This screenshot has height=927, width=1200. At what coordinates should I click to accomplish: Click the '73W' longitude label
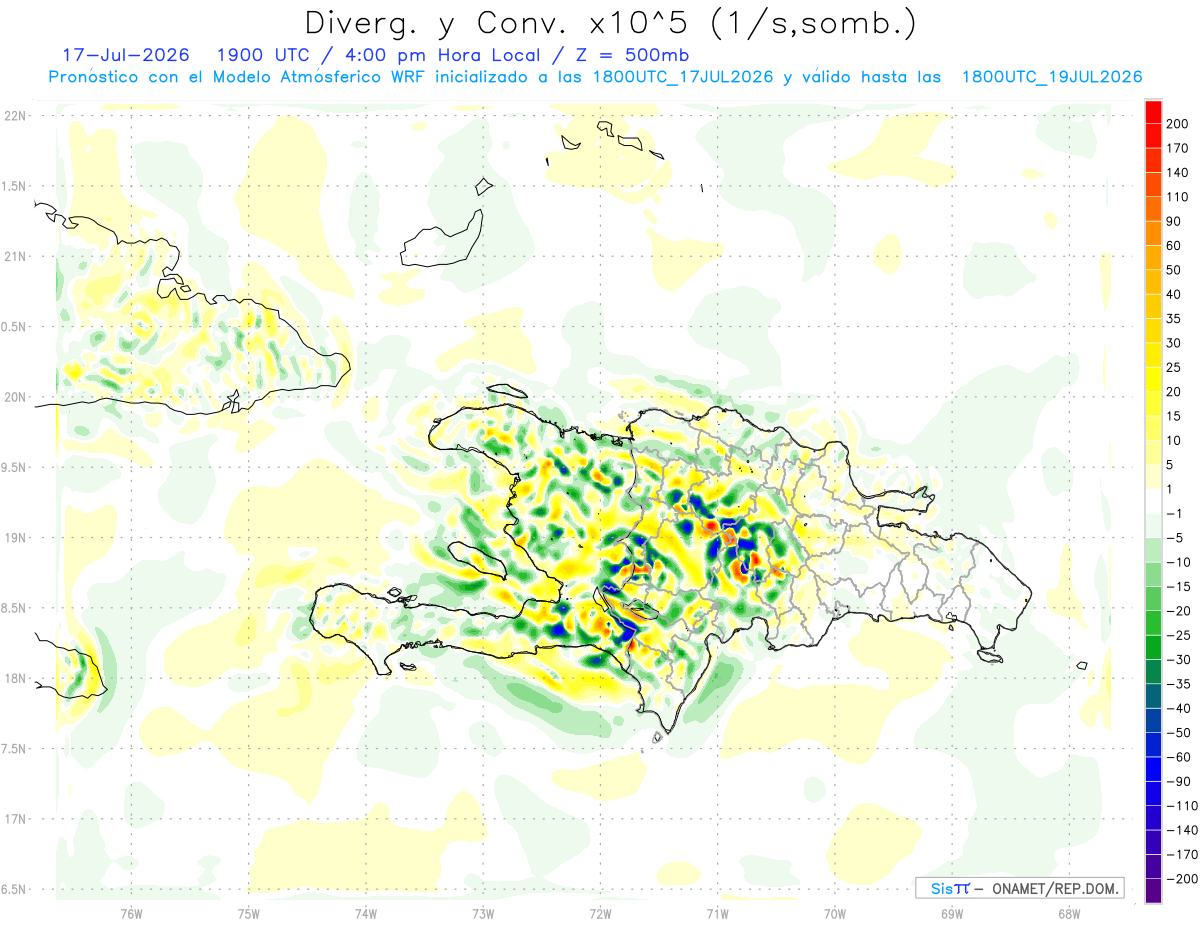(x=483, y=913)
